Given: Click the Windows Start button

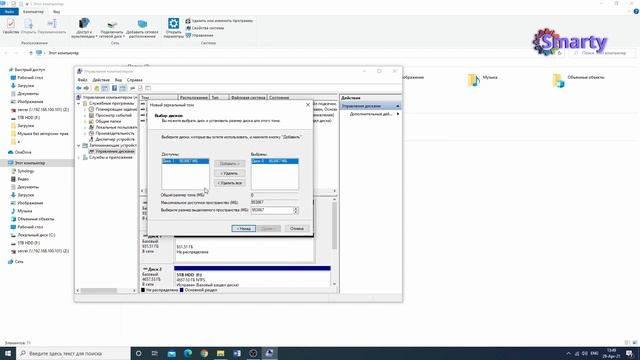Looking at the screenshot, I should click(x=8, y=353).
